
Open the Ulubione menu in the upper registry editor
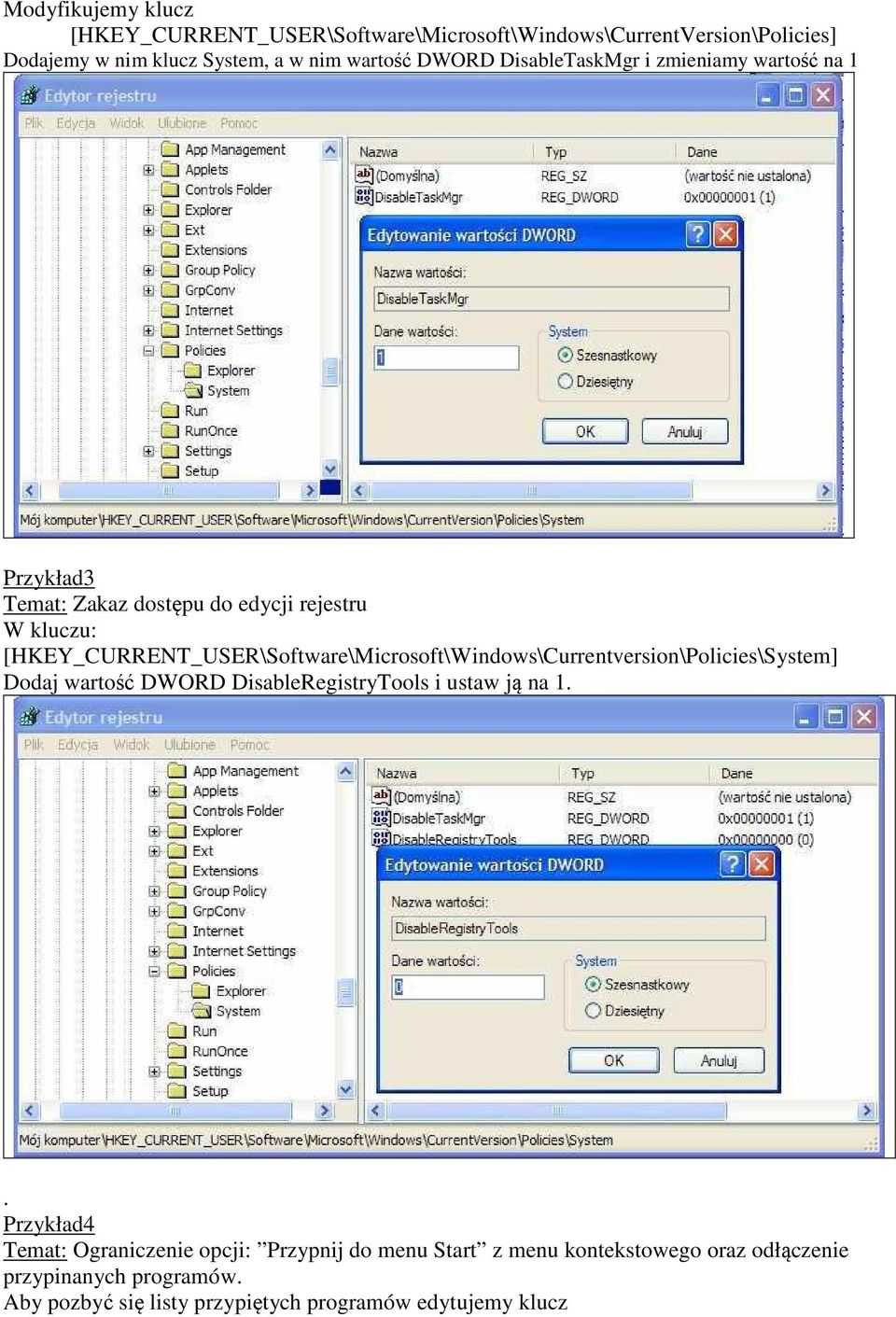click(x=182, y=123)
